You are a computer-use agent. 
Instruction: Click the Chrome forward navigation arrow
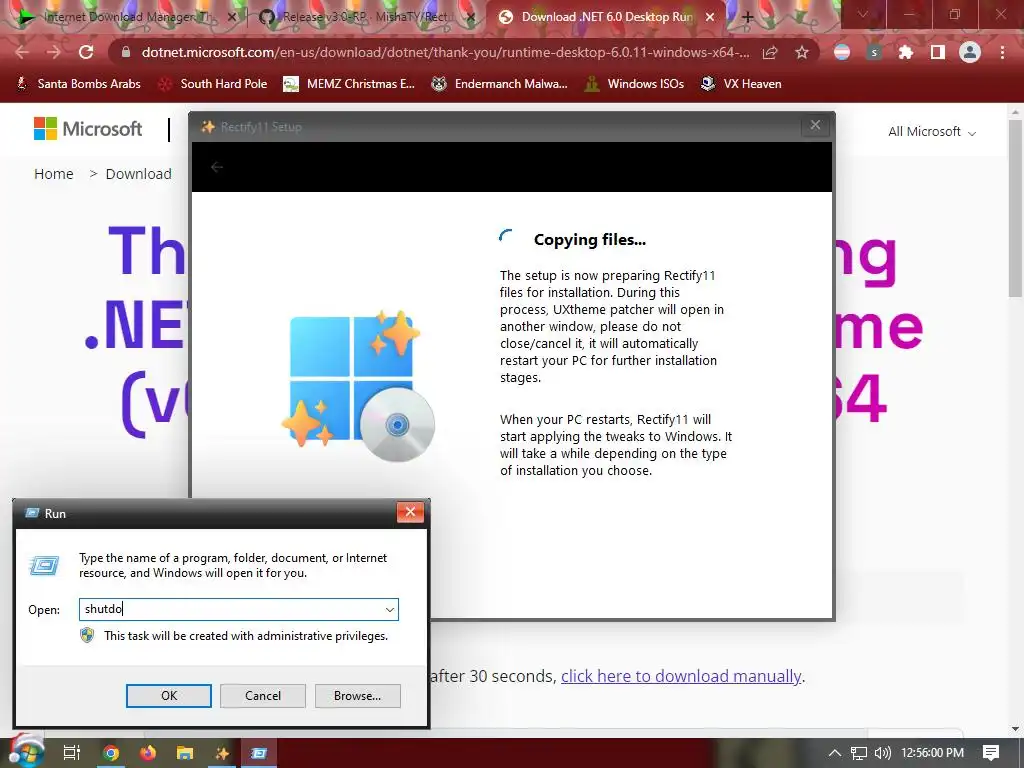click(54, 52)
